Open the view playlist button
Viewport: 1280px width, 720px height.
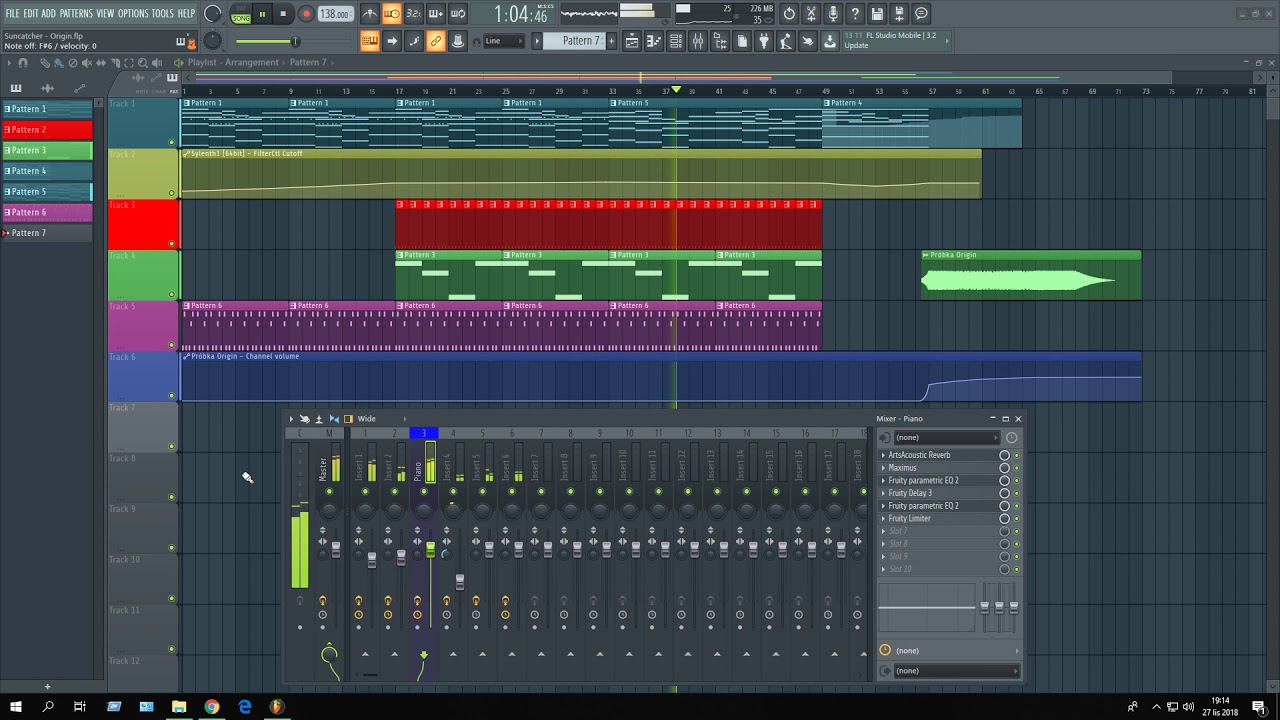[x=632, y=41]
